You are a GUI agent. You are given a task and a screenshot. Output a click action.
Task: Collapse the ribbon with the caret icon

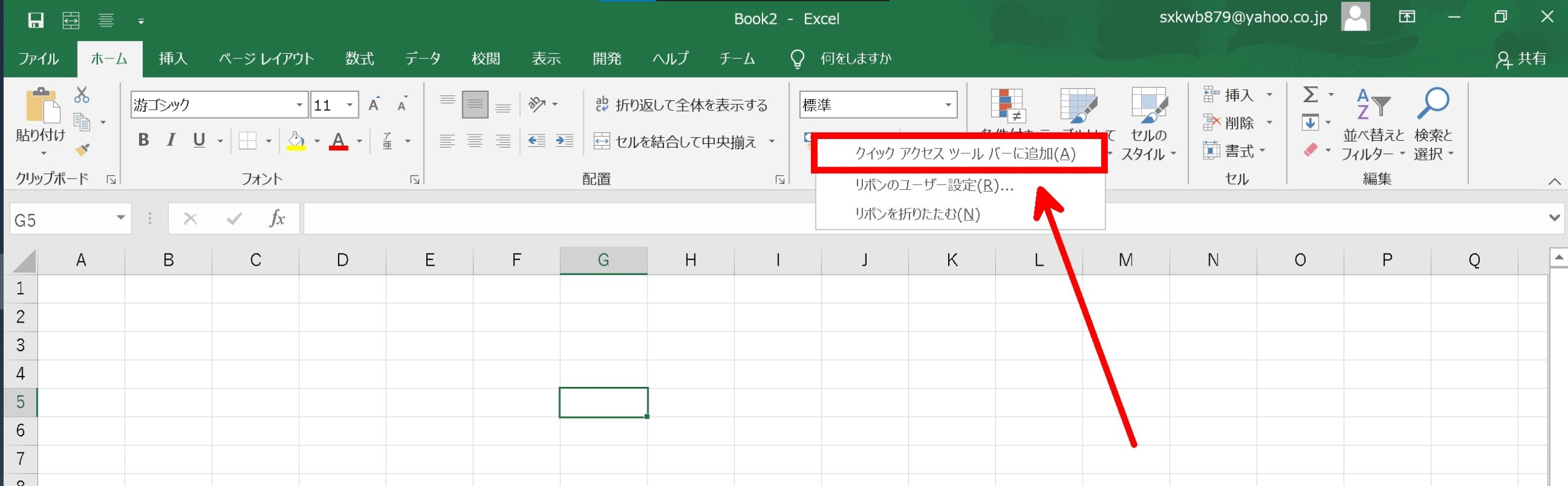[x=1554, y=181]
